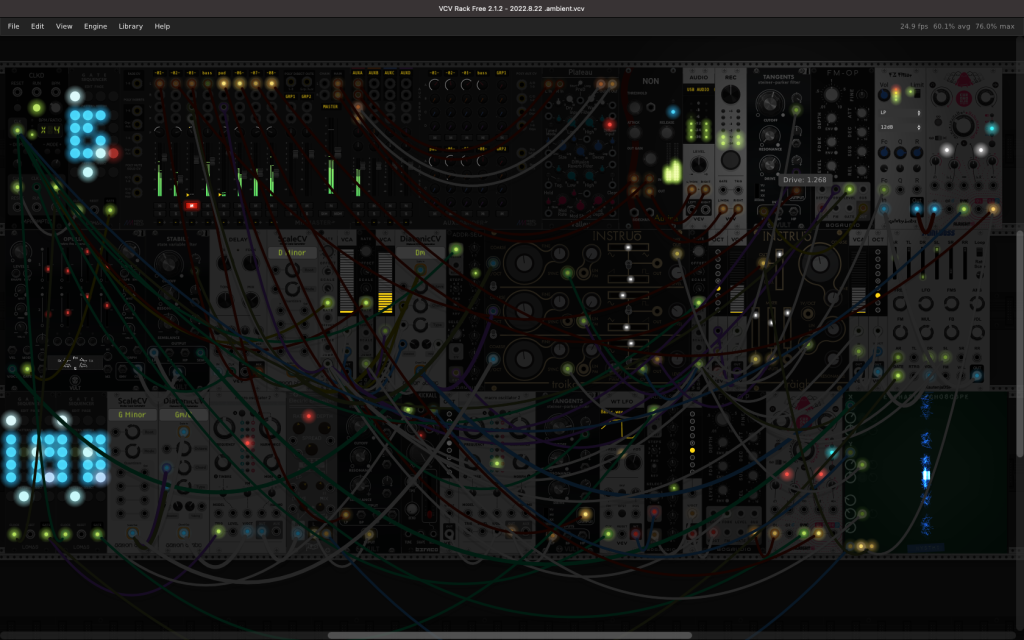Click the X 4 ratio display on CLKD
The height and width of the screenshot is (640, 1024).
50,130
